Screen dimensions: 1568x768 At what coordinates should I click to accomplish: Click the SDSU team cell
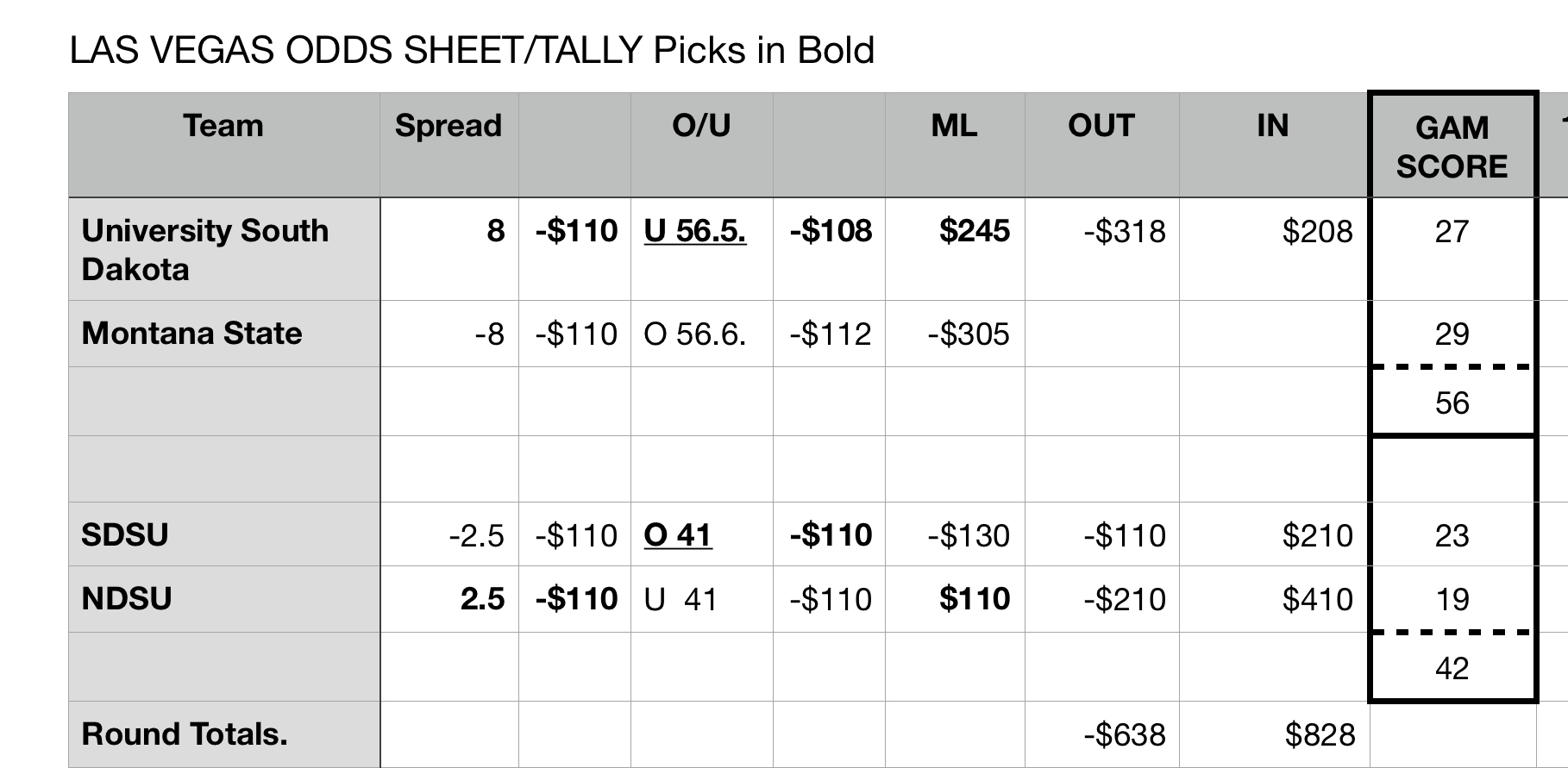224,534
